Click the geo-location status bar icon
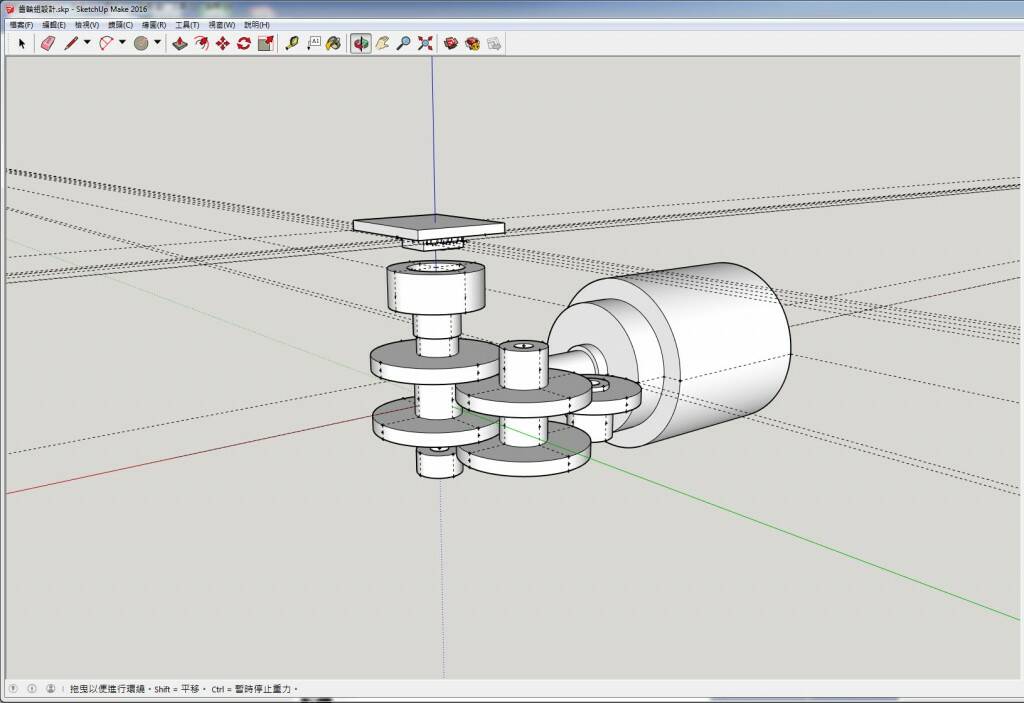 coord(13,689)
